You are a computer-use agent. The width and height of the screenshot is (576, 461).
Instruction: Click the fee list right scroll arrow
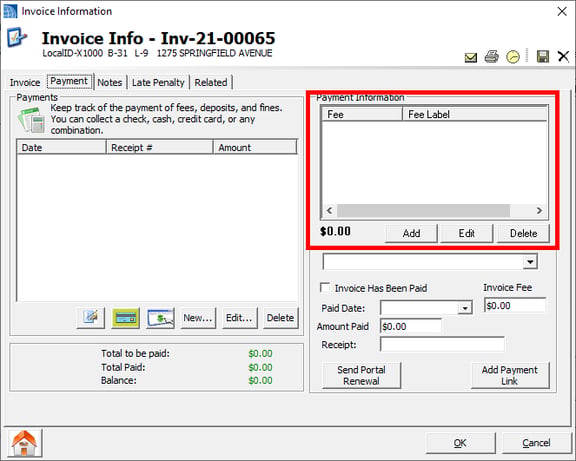tap(539, 211)
